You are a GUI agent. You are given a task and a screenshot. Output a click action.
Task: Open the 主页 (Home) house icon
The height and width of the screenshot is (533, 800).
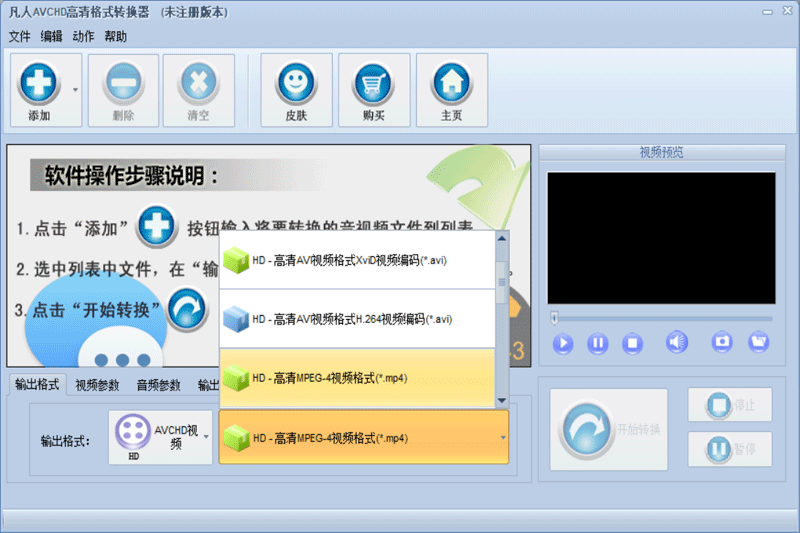[x=452, y=82]
